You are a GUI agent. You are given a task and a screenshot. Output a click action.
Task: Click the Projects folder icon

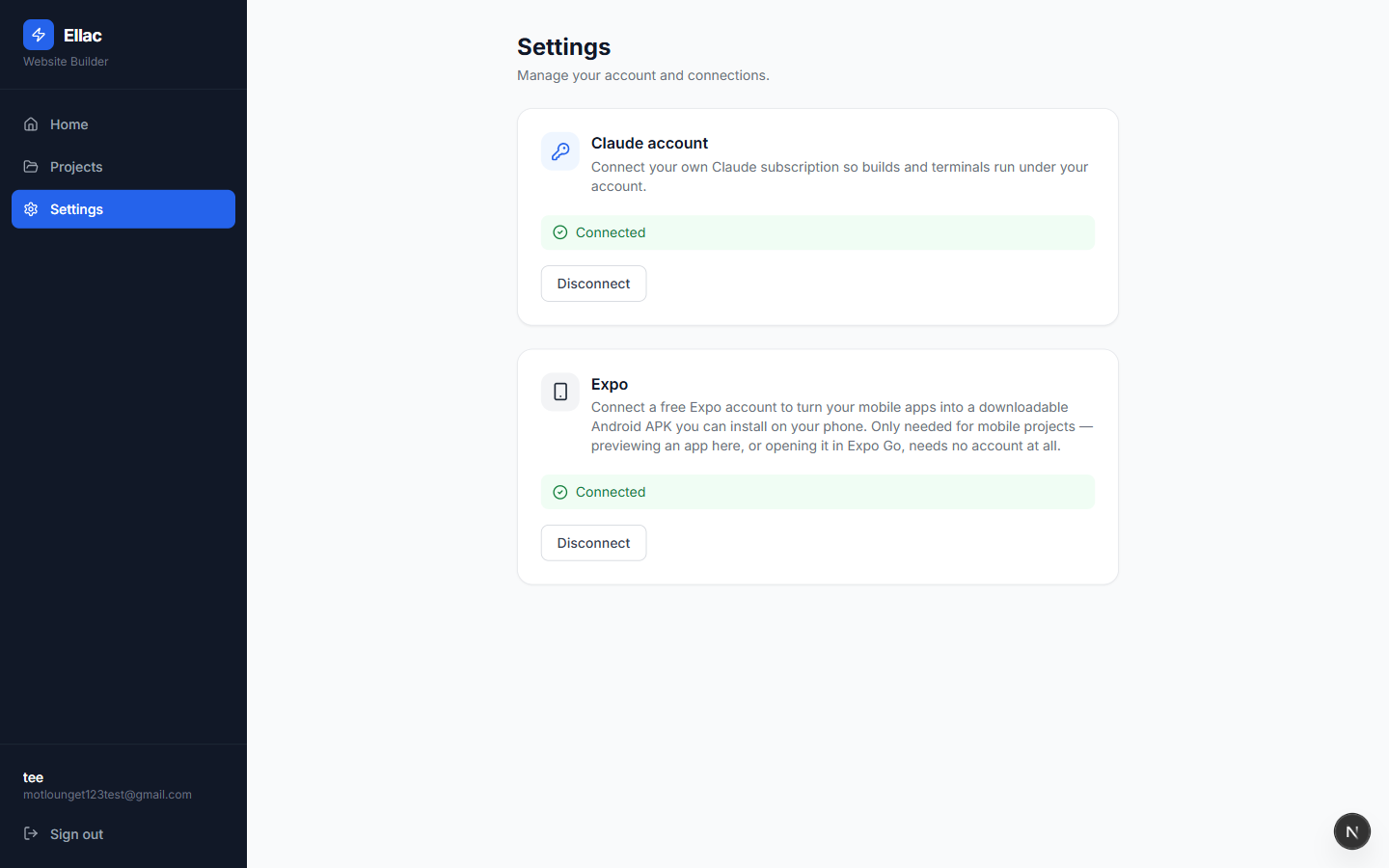pyautogui.click(x=31, y=167)
